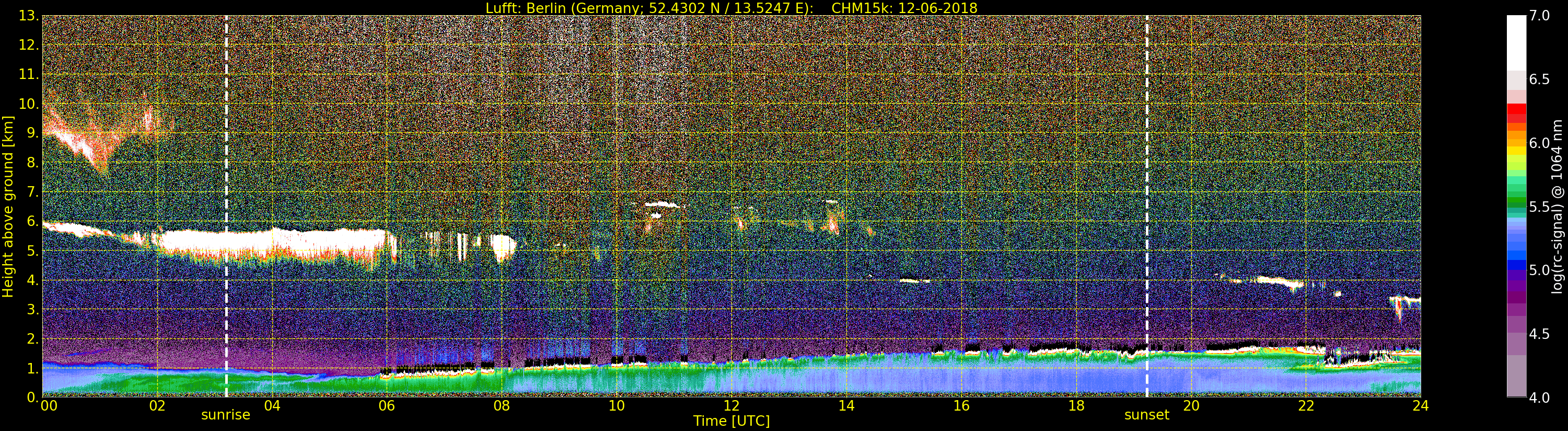Image resolution: width=1568 pixels, height=431 pixels.
Task: Click the 'Height above ground [km]' axis label
Action: 8,207
